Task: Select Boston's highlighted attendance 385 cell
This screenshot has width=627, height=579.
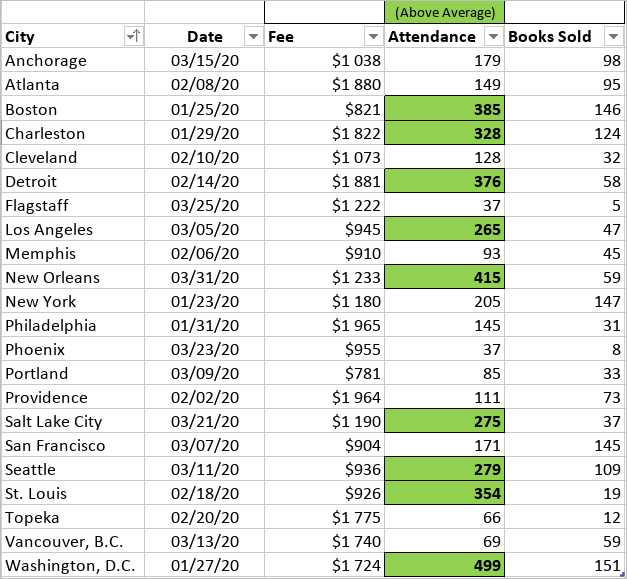Action: tap(444, 109)
